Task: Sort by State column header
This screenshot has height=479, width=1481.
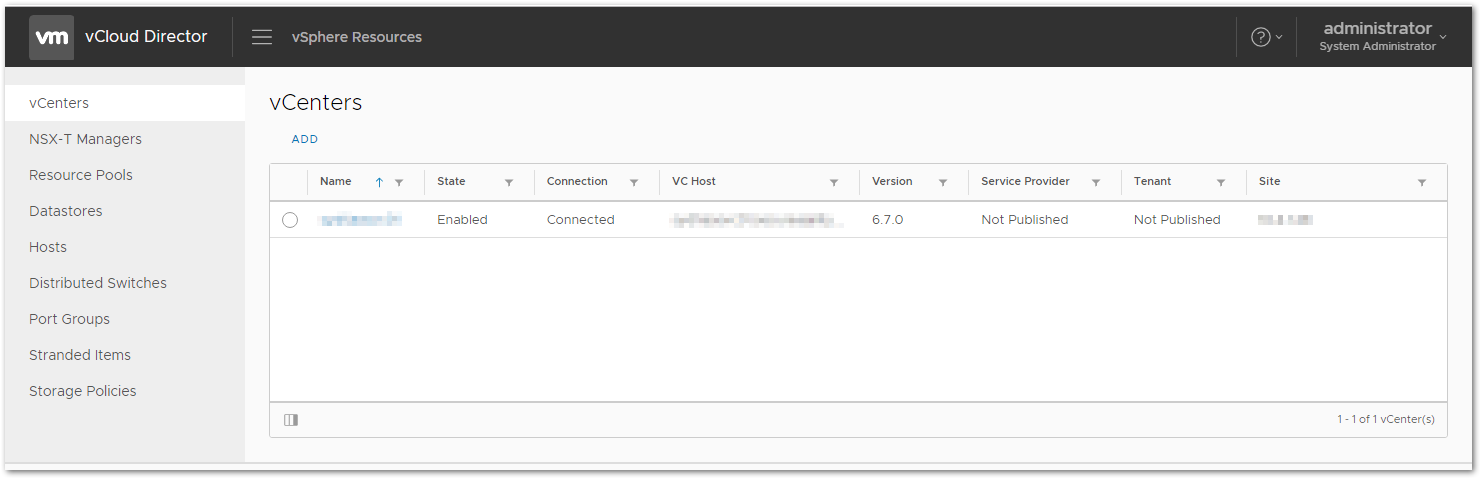Action: 451,182
